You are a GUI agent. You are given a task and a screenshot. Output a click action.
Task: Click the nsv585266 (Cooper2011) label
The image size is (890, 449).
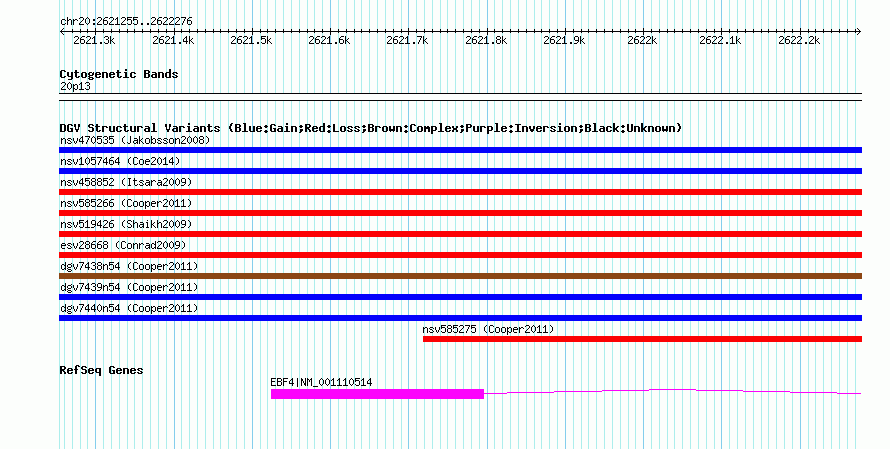(x=126, y=203)
